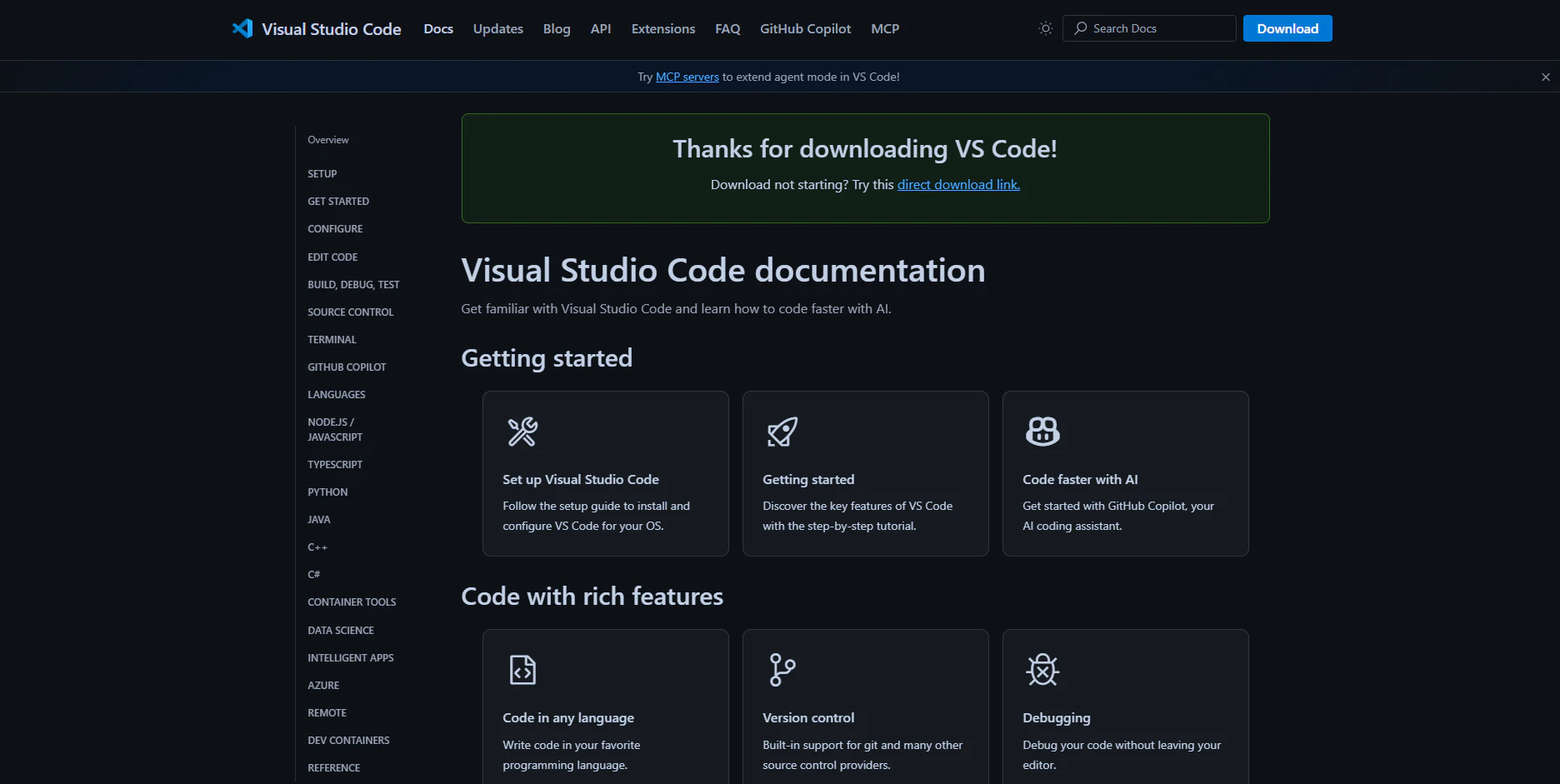Viewport: 1560px width, 784px height.
Task: Expand the SETUP sidebar section
Action: [322, 174]
